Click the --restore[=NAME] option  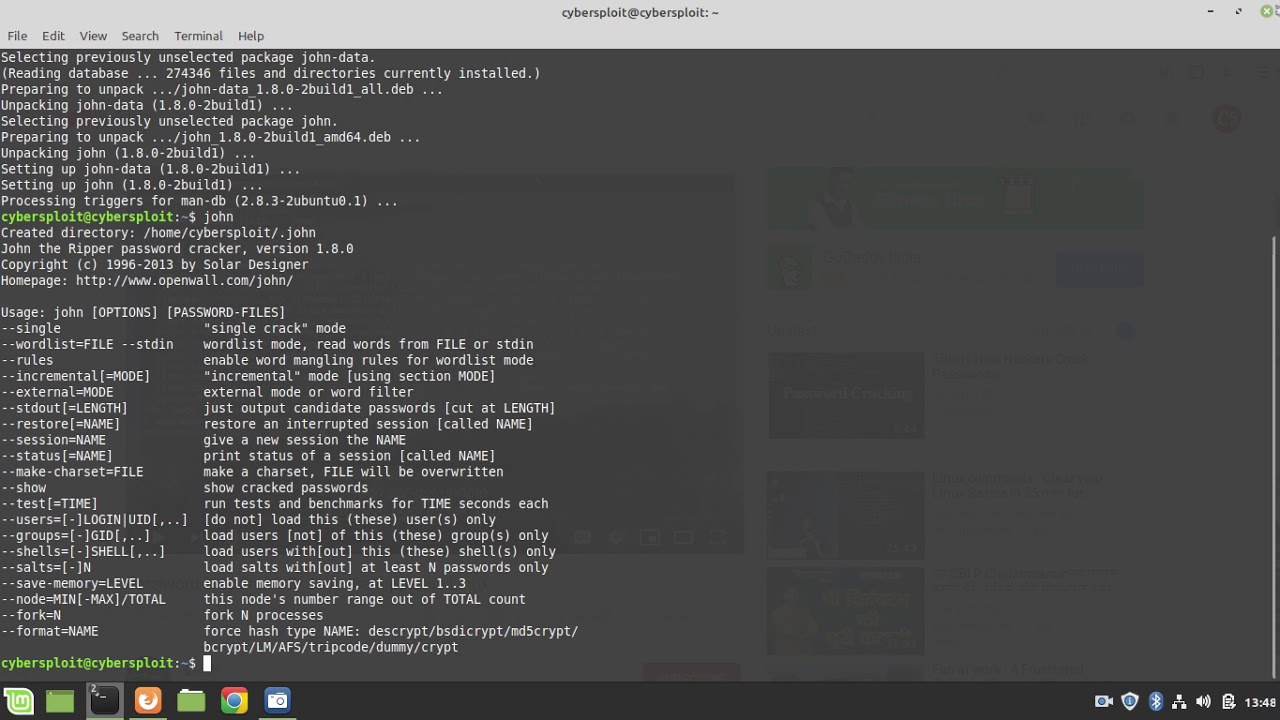pyautogui.click(x=60, y=425)
